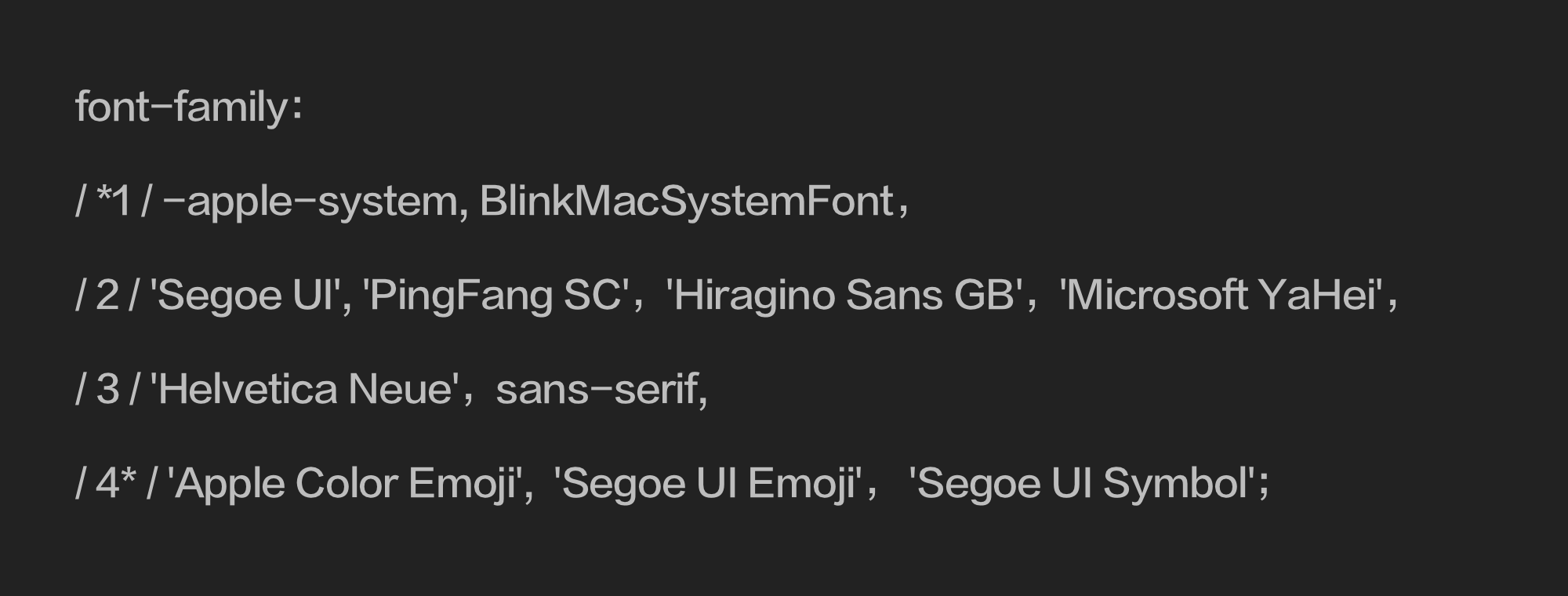Click the 'Microsoft YaHei' font name
This screenshot has height=596, width=1568.
click(1220, 295)
